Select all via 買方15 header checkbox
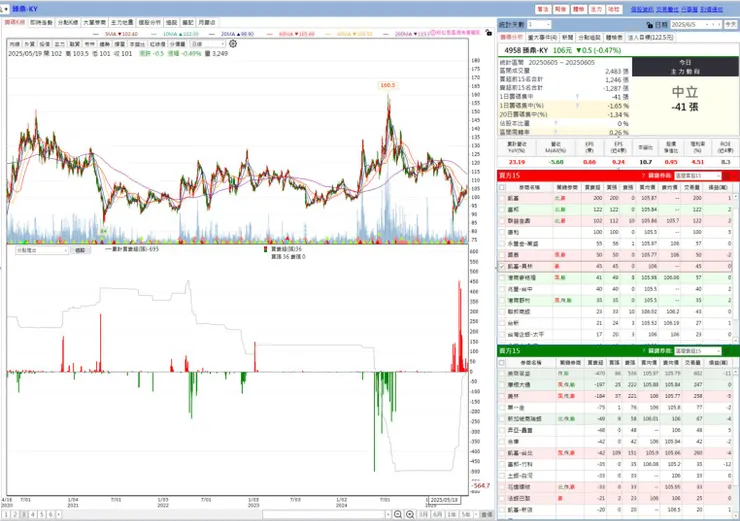This screenshot has width=740, height=521. [502, 187]
